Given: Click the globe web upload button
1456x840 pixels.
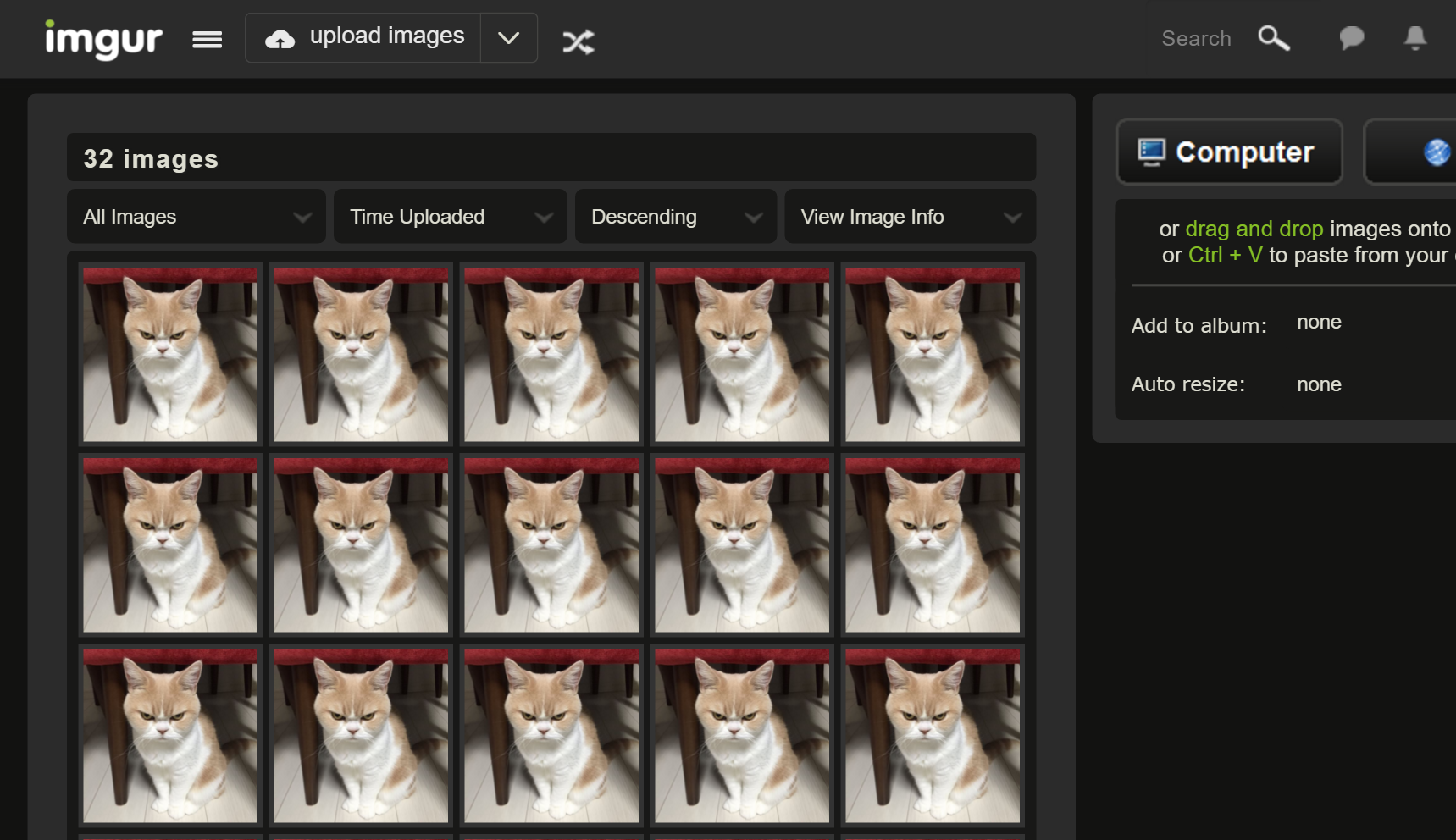Looking at the screenshot, I should pyautogui.click(x=1410, y=152).
